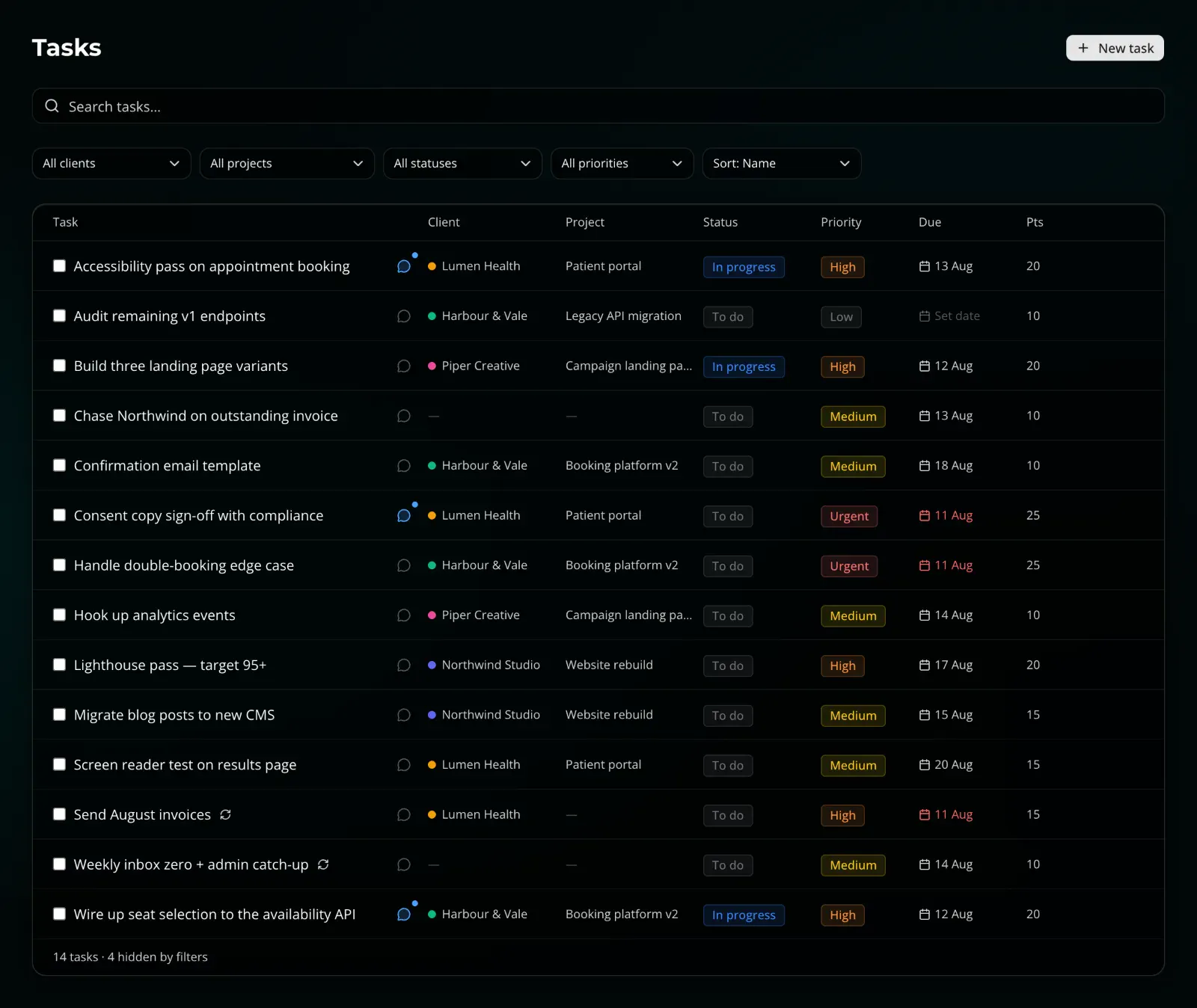Sort by Pts column header
Viewport: 1197px width, 1008px height.
[x=1035, y=222]
